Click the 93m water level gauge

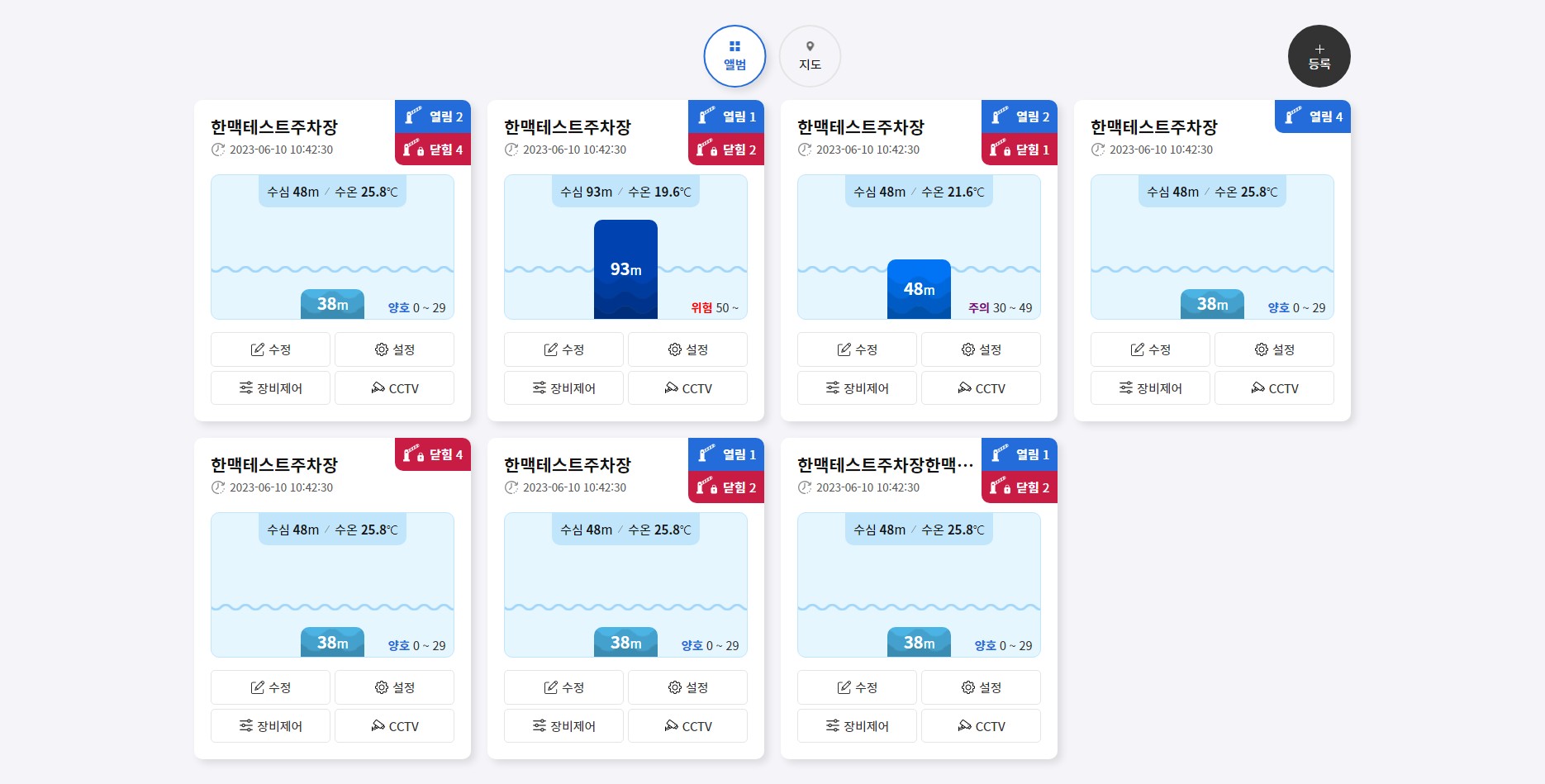pos(625,268)
